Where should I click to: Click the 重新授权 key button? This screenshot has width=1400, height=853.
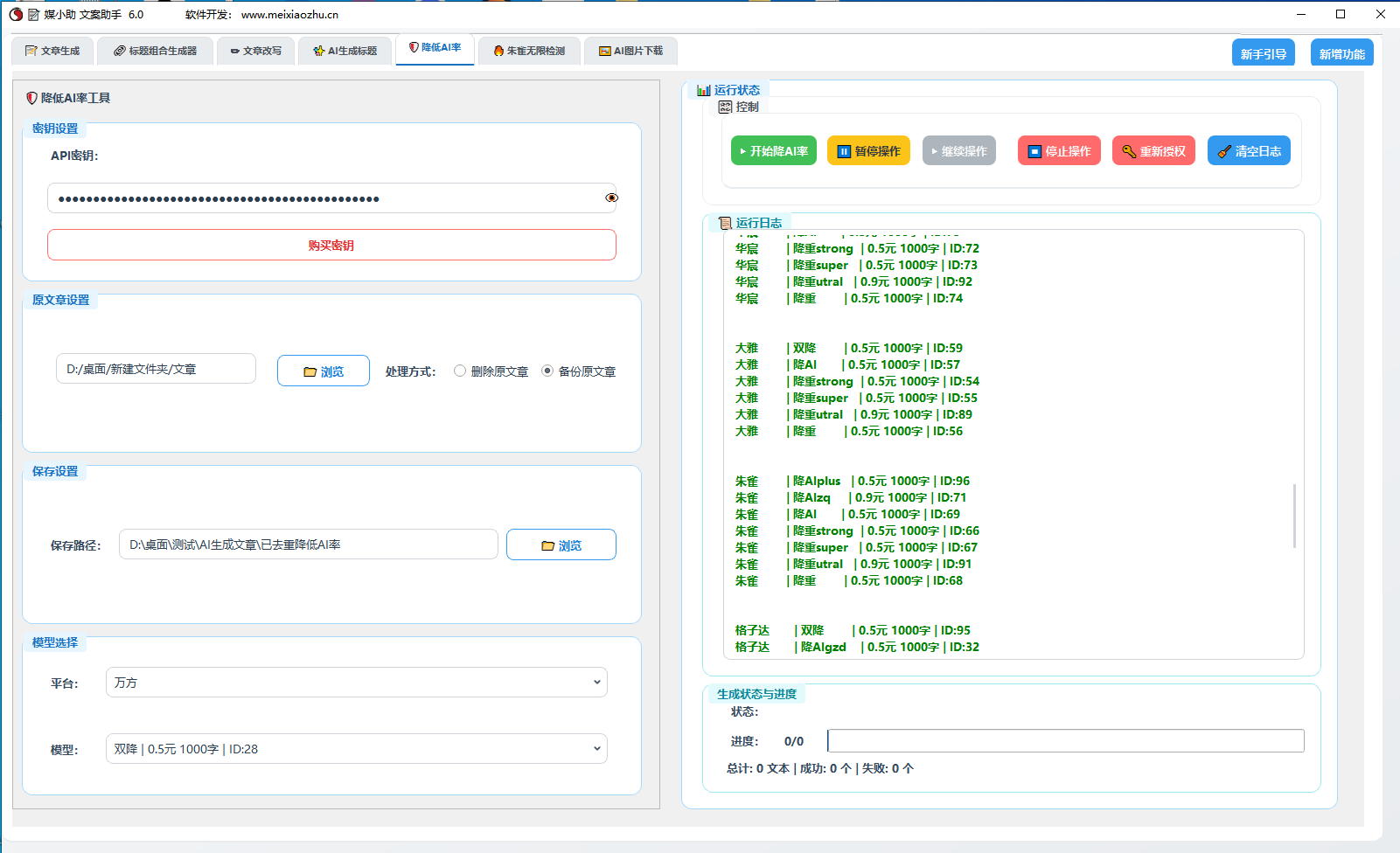tap(1153, 151)
